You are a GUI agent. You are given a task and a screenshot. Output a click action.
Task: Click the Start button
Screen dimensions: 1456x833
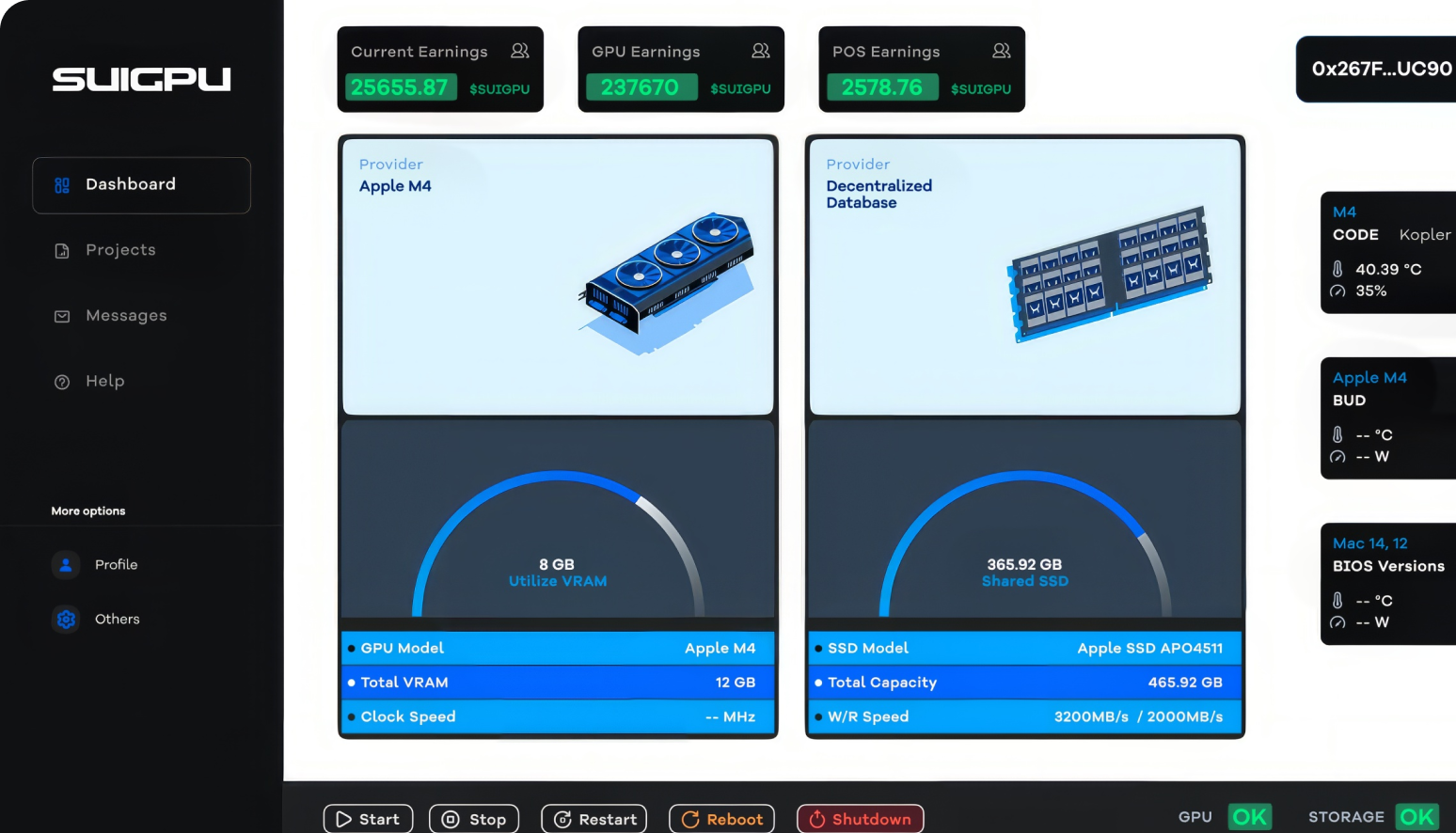coord(368,819)
